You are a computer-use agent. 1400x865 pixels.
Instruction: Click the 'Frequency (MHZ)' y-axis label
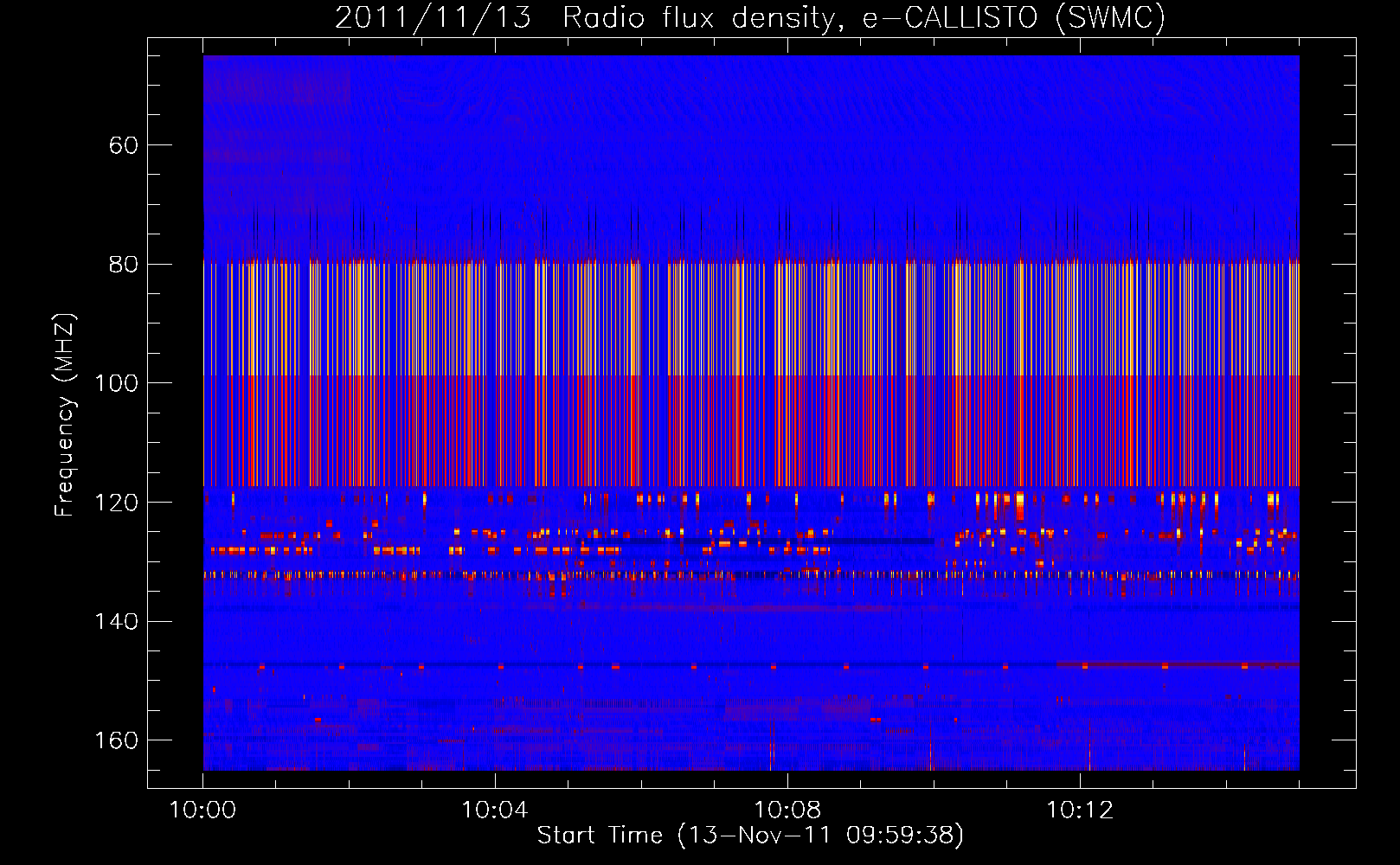point(65,414)
